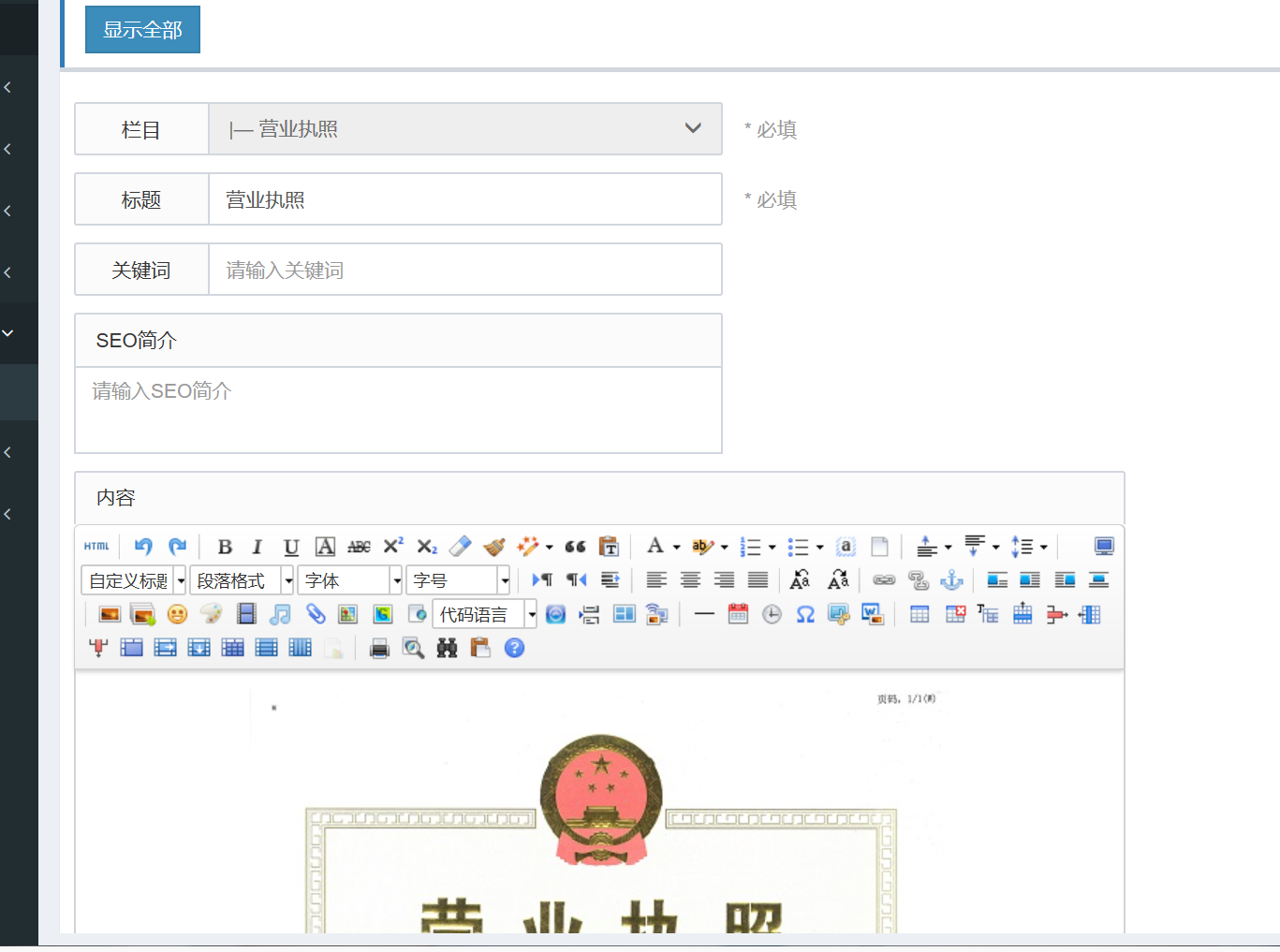The image size is (1280, 952).
Task: Center align text
Action: point(690,580)
